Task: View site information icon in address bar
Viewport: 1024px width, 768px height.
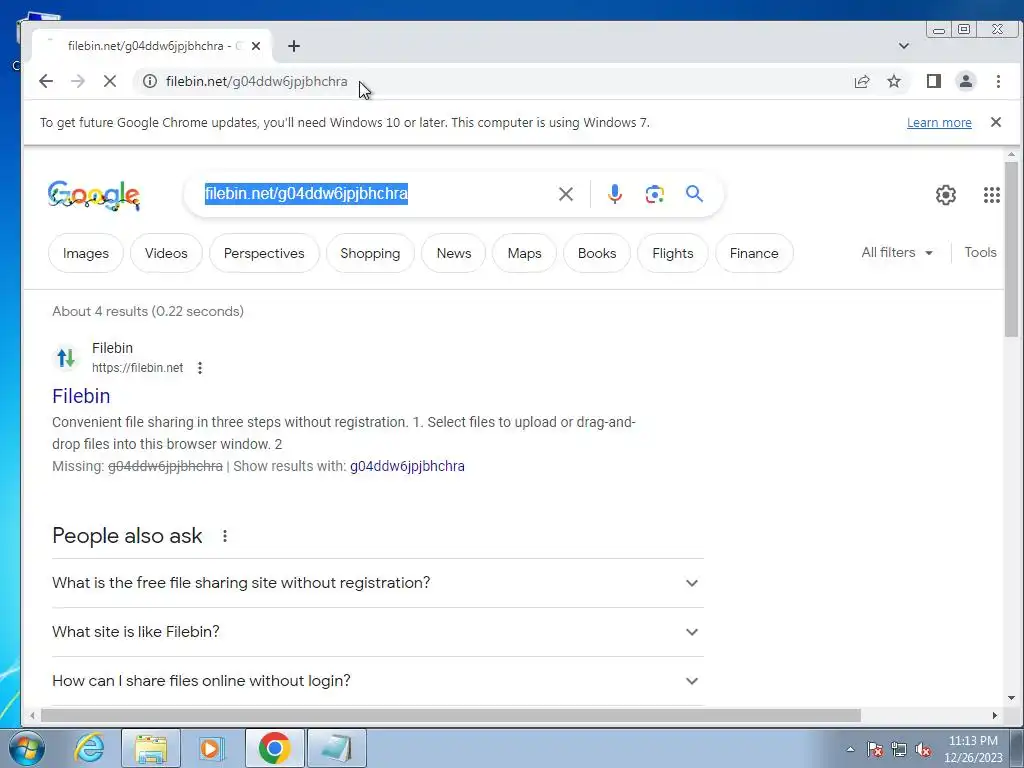Action: tap(150, 81)
